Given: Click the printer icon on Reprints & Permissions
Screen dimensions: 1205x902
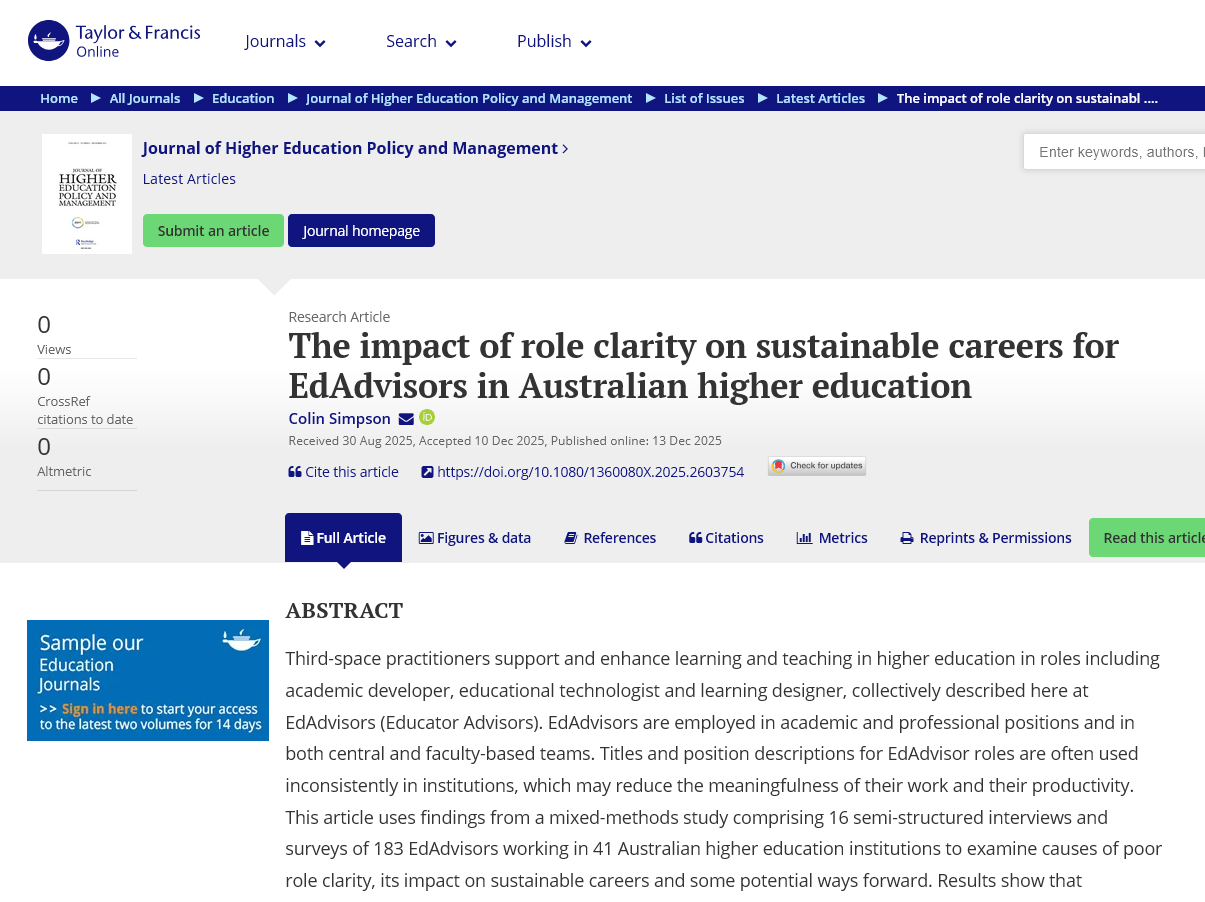Looking at the screenshot, I should pos(906,538).
